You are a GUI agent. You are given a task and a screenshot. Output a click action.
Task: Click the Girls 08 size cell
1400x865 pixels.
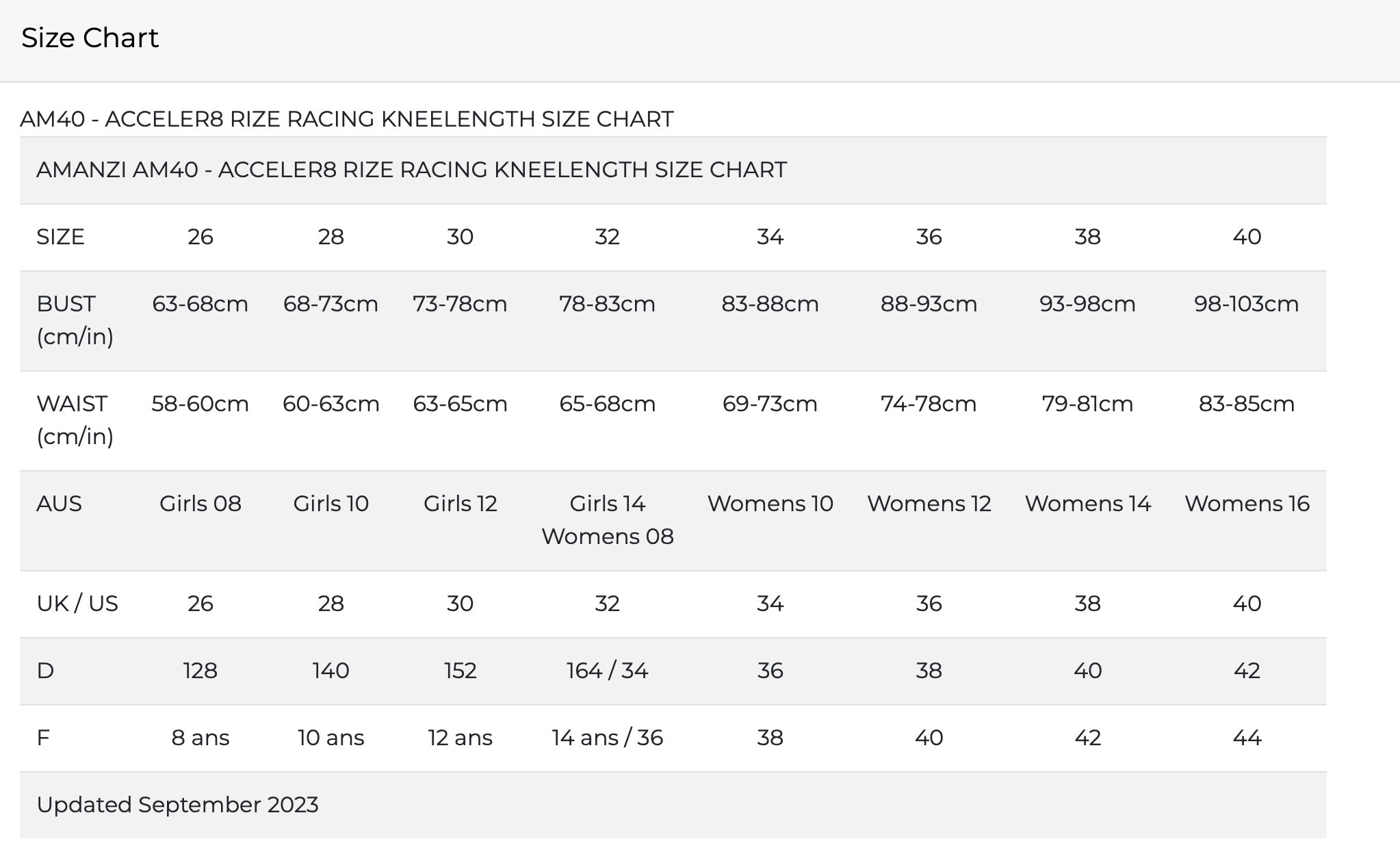200,503
